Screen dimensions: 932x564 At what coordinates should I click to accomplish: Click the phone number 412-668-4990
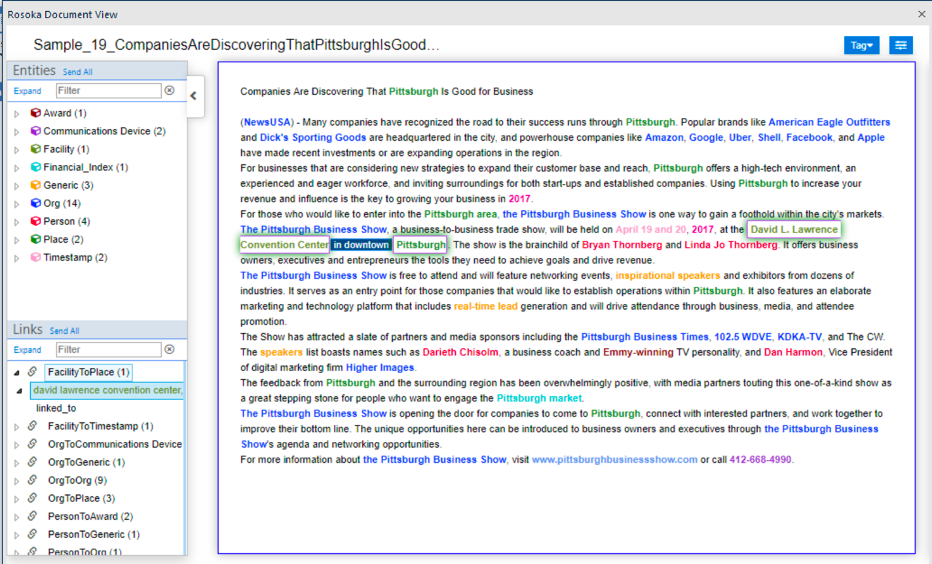coord(760,459)
